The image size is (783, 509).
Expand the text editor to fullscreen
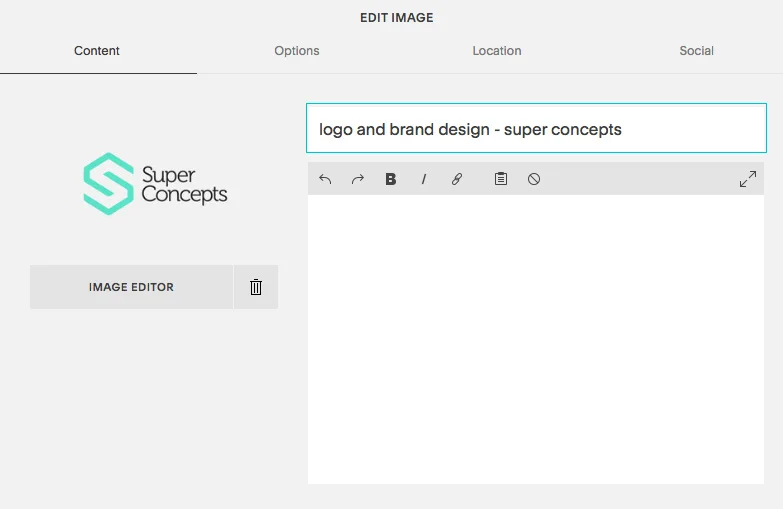(748, 179)
